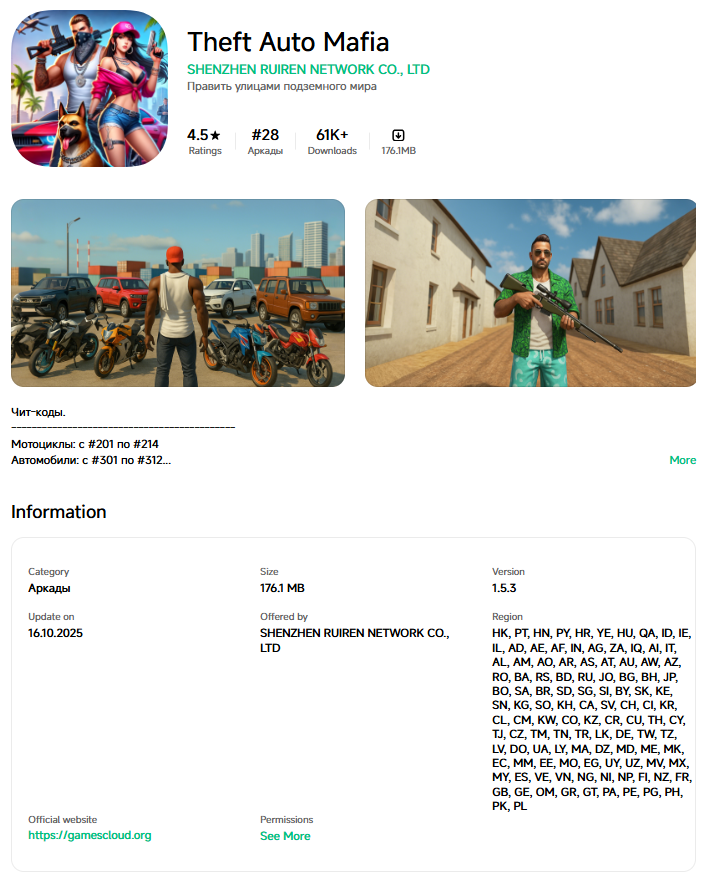Image resolution: width=706 pixels, height=883 pixels.
Task: Click the Theft Auto Mafia title
Action: click(288, 42)
